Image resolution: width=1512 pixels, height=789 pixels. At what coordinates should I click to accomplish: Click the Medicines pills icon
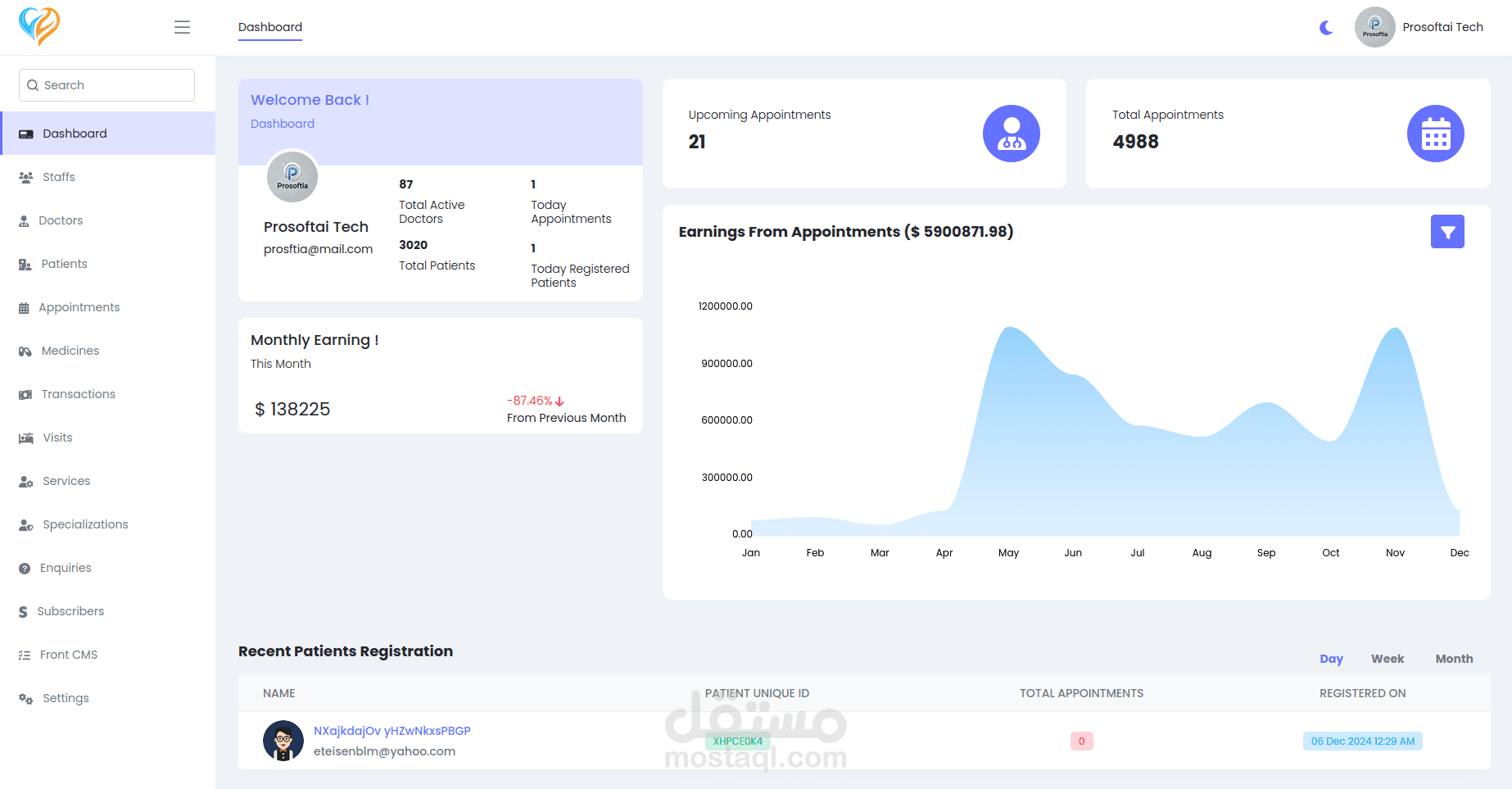pyautogui.click(x=25, y=351)
